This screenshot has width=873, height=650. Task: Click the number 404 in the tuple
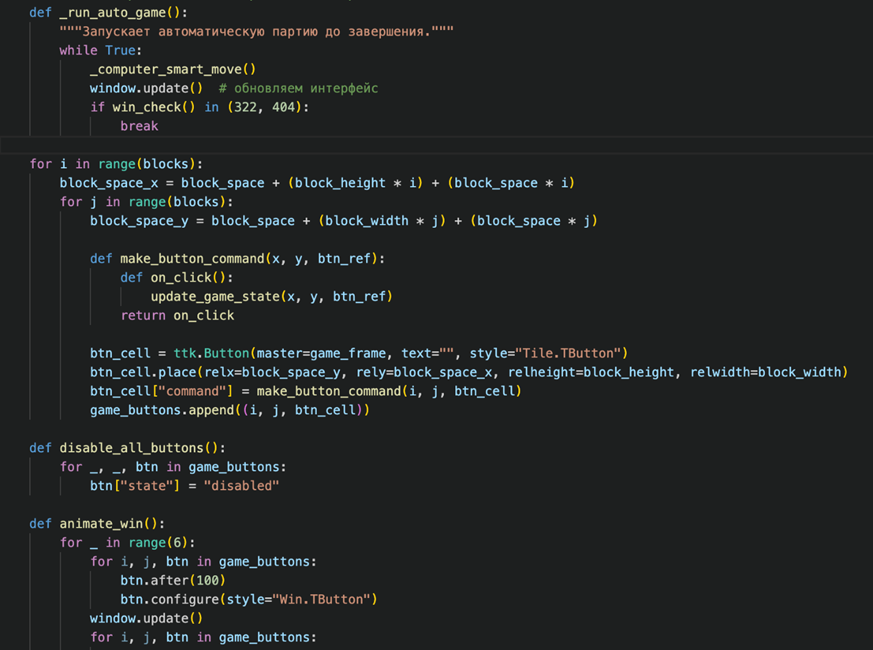click(283, 107)
